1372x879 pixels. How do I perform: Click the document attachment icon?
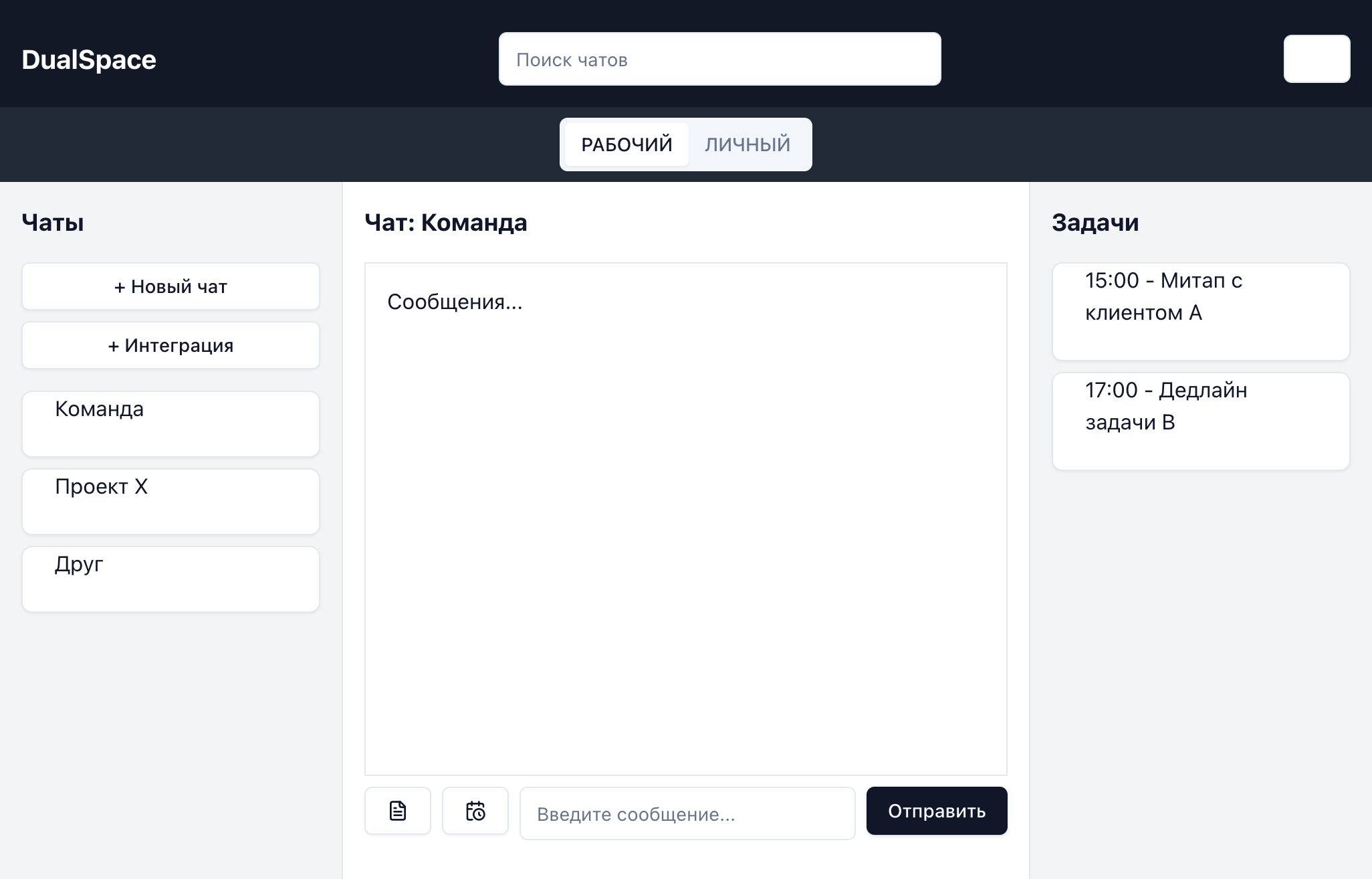pyautogui.click(x=398, y=811)
